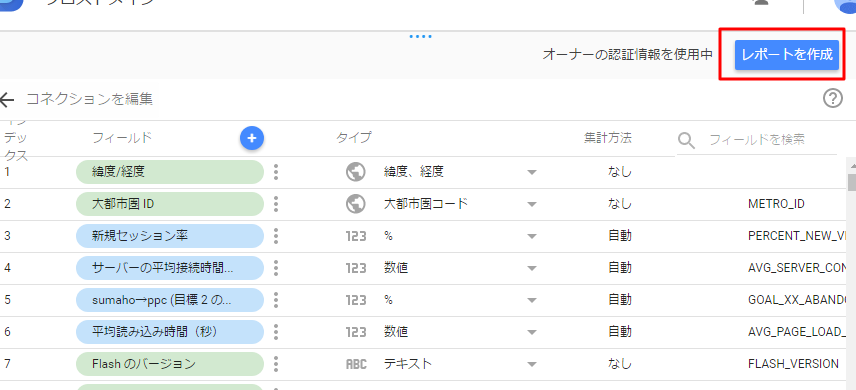Click the blue dots panel handle at top
Viewport: 856px width, 390px height.
[x=420, y=37]
